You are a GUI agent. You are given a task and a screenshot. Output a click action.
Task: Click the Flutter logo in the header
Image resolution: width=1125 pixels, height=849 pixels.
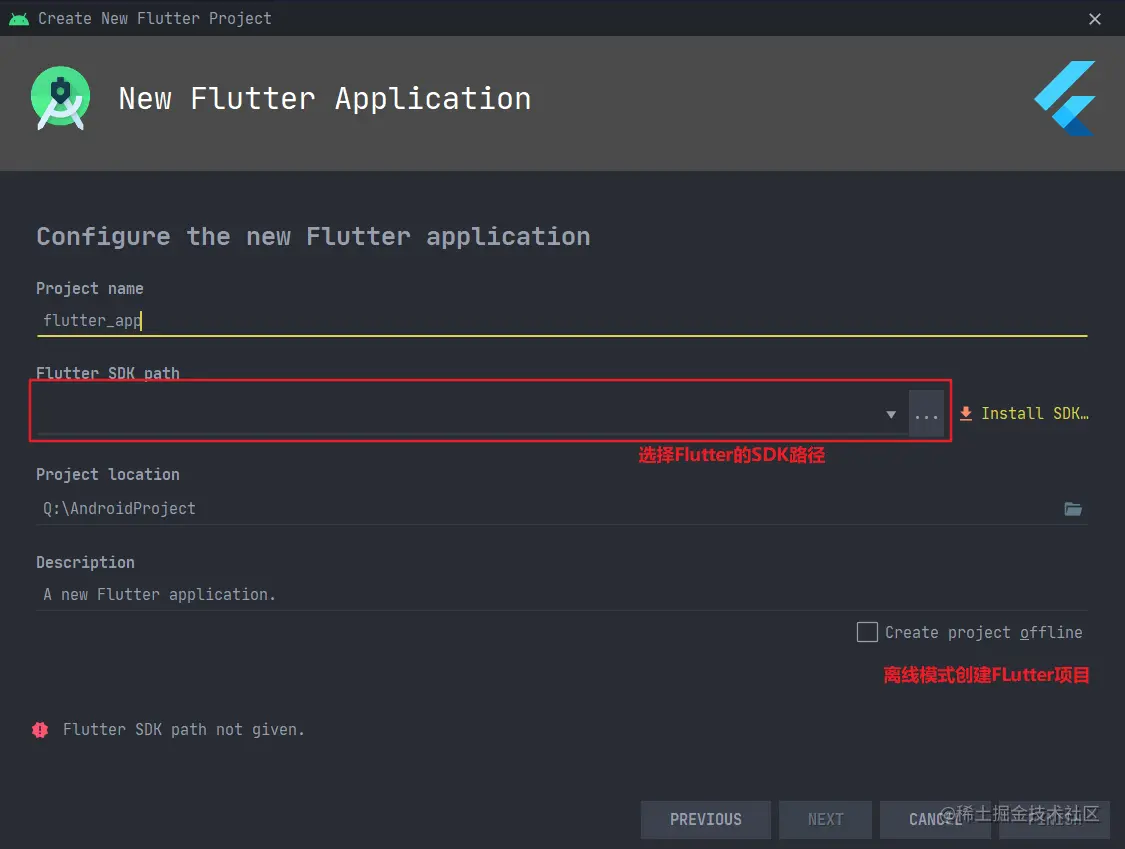click(1064, 98)
